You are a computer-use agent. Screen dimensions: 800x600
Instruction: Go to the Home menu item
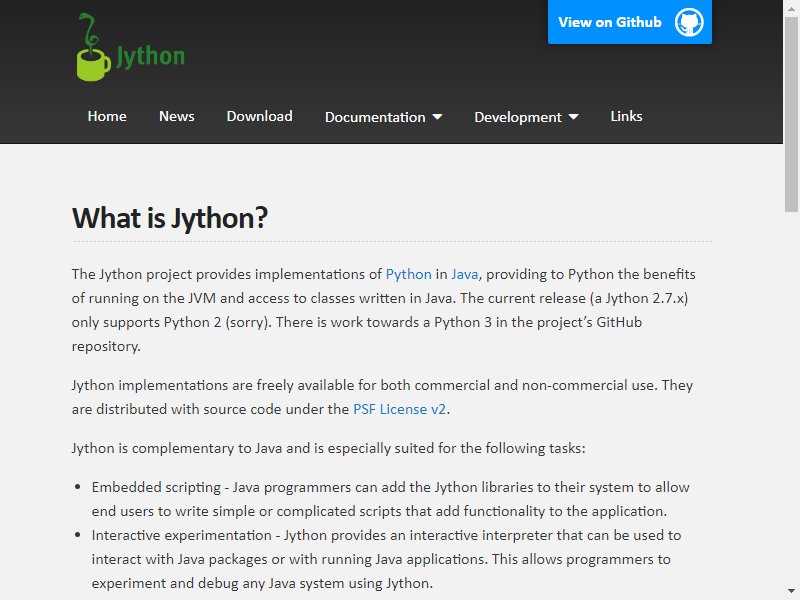[107, 116]
